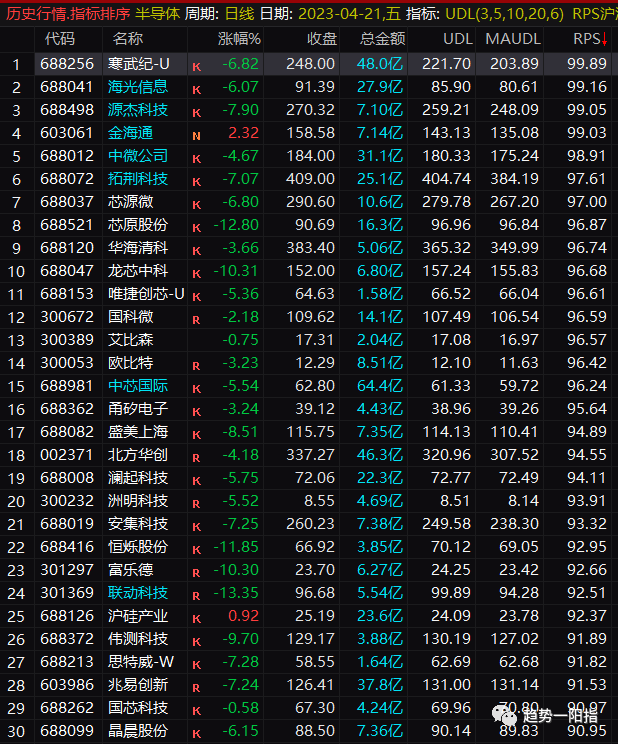Click the K marker in 沪硅产业 row
This screenshot has width=618, height=744.
click(197, 620)
